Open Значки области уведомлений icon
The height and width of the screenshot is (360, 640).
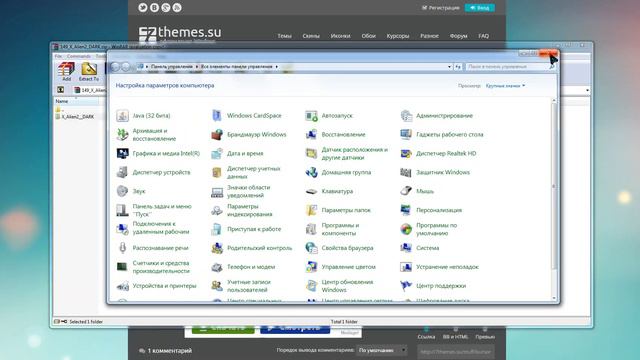coord(217,191)
